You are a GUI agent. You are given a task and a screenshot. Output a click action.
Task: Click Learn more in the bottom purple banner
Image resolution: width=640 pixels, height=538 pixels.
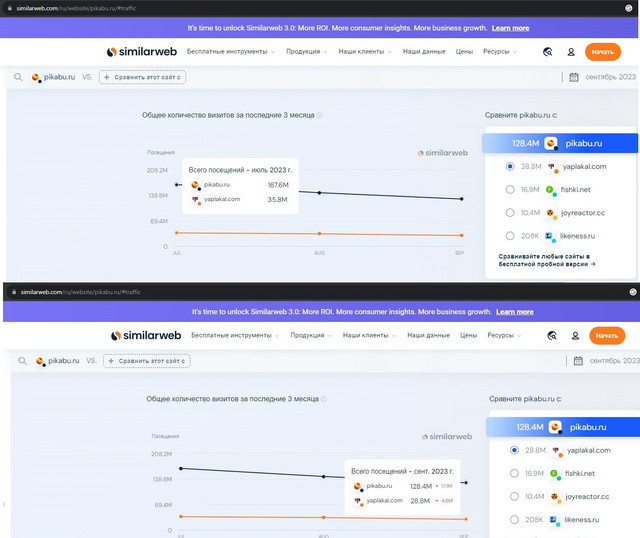point(515,312)
